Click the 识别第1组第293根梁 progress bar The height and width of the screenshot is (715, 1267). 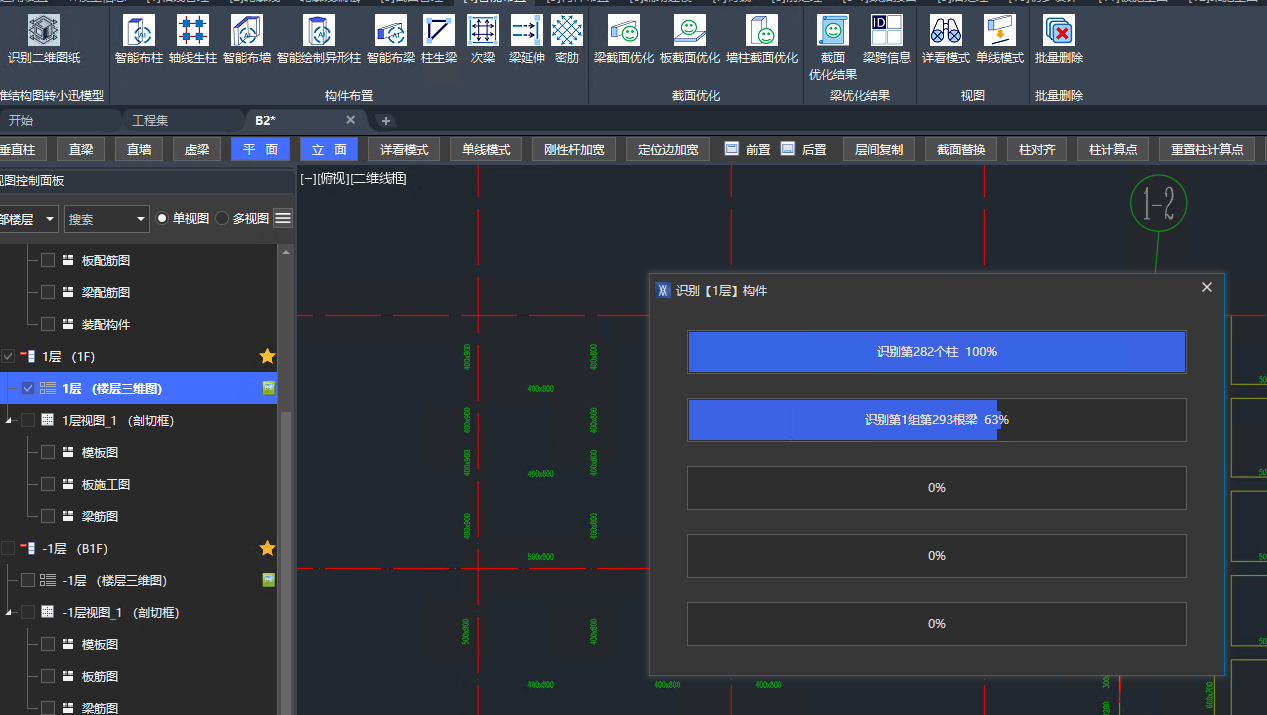(936, 420)
